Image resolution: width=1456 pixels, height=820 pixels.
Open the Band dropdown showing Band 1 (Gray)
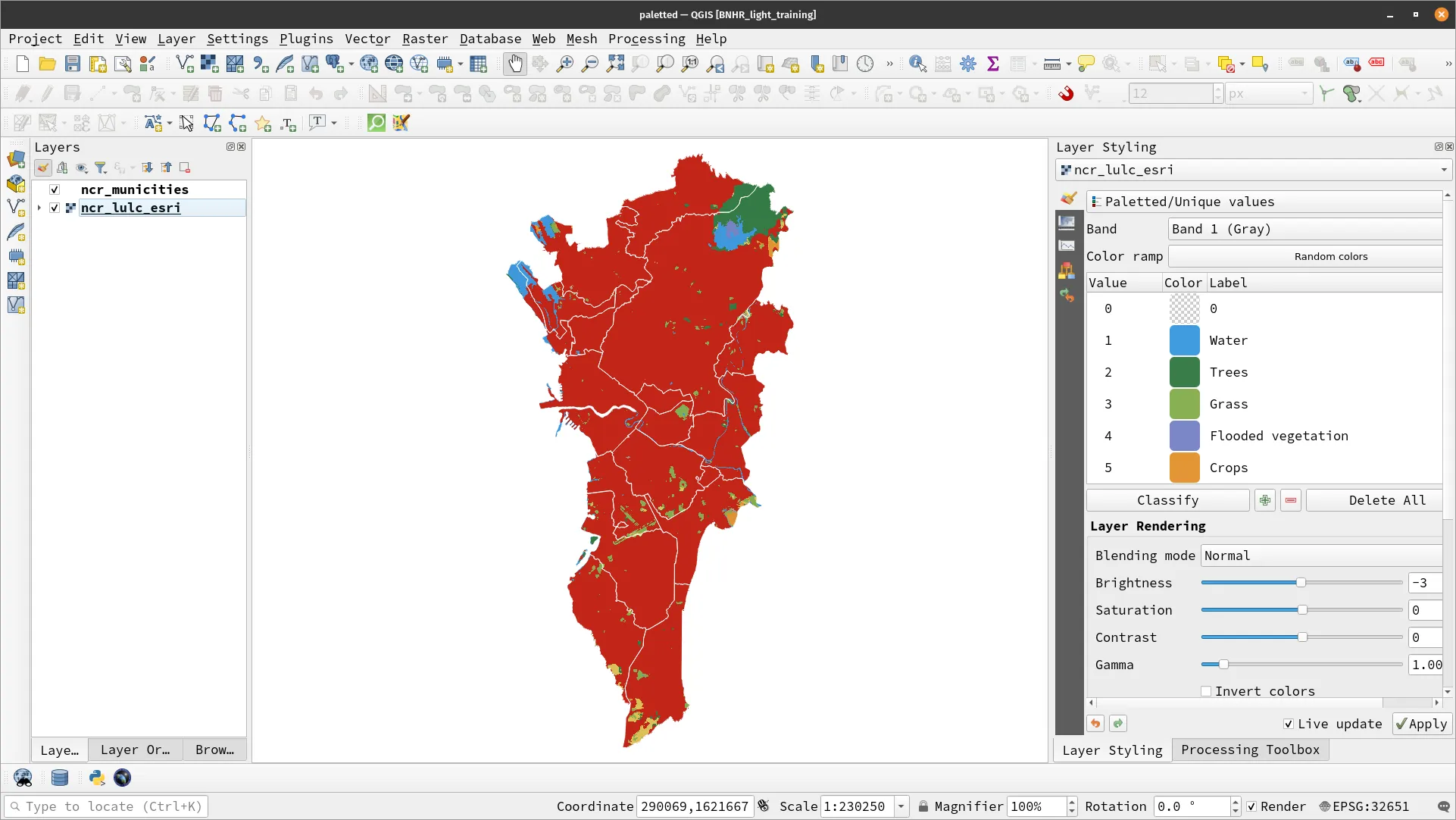pos(1304,229)
